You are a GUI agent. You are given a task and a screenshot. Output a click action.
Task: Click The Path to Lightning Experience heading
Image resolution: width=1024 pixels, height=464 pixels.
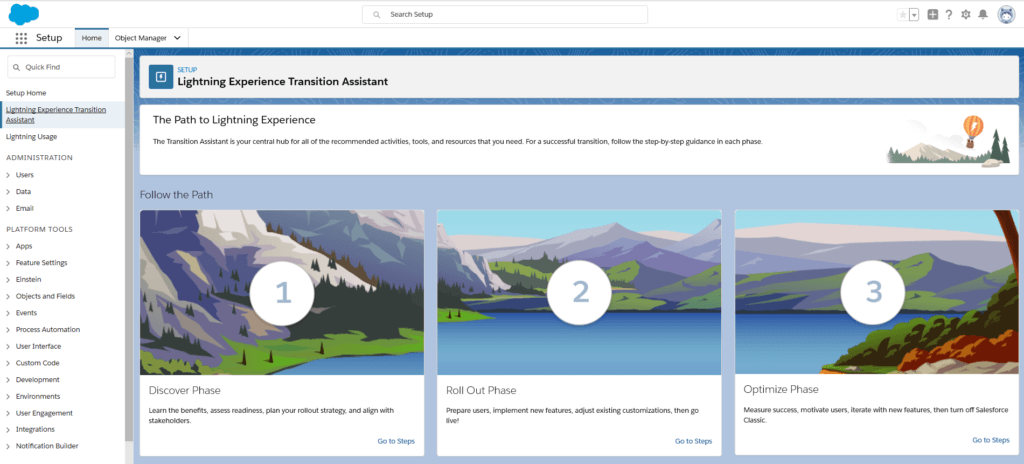pyautogui.click(x=234, y=120)
